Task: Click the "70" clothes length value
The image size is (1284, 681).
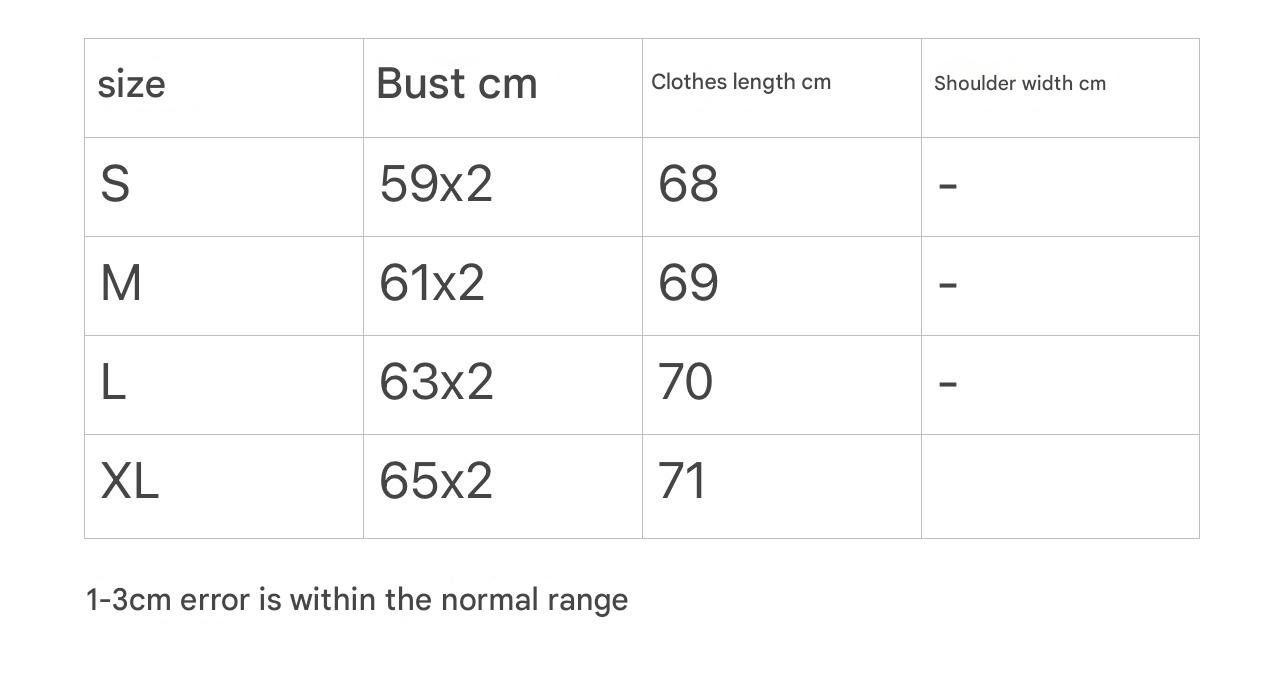Action: click(685, 383)
